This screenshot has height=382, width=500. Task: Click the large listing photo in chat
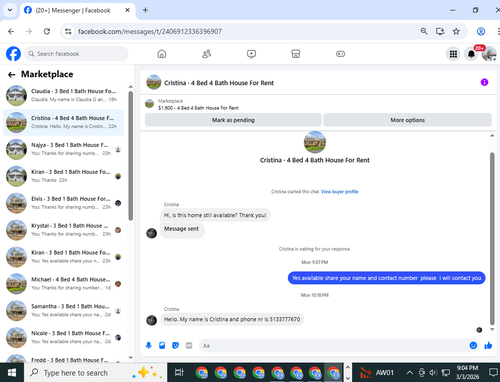(x=315, y=142)
